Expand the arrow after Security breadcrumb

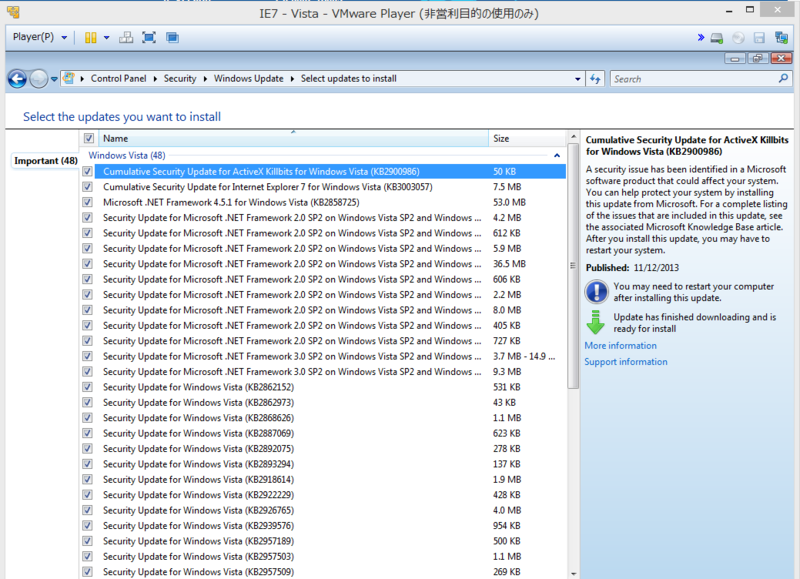(x=205, y=79)
